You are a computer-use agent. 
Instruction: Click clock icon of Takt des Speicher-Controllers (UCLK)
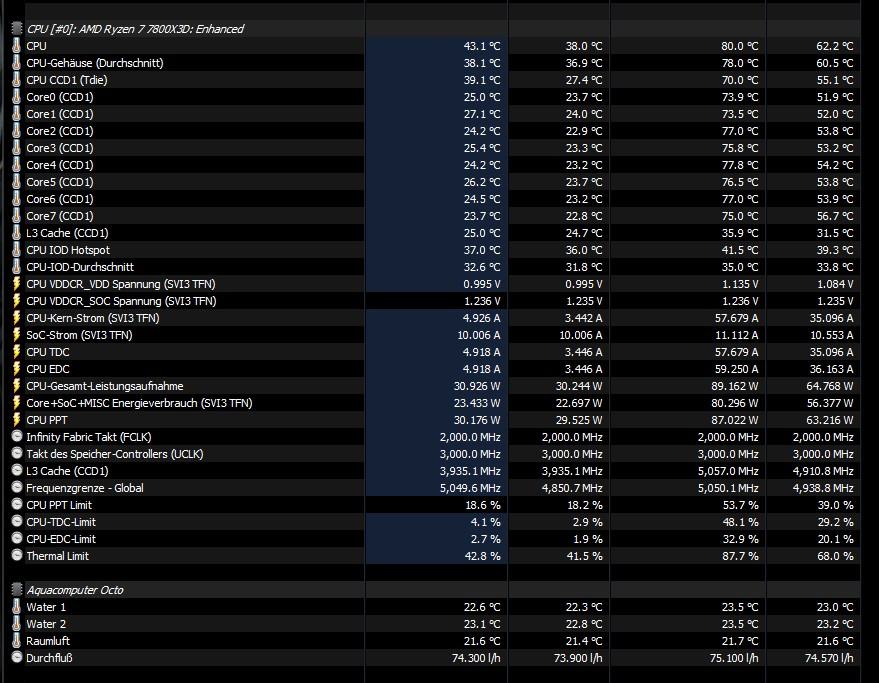[17, 453]
